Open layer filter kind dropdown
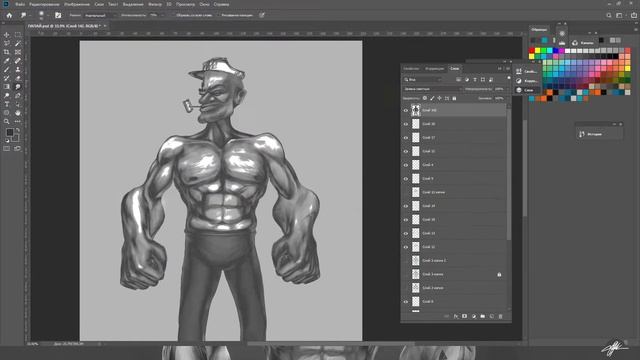Viewport: 640px width, 360px height. click(x=423, y=80)
